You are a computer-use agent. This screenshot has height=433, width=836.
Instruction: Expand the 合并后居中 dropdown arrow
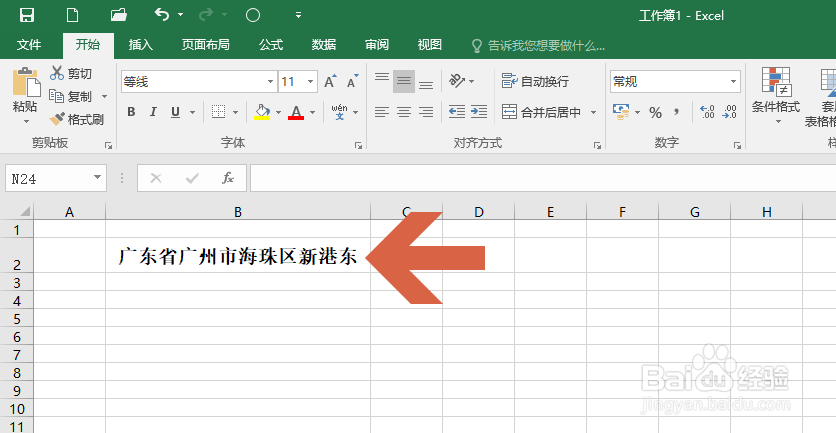593,113
